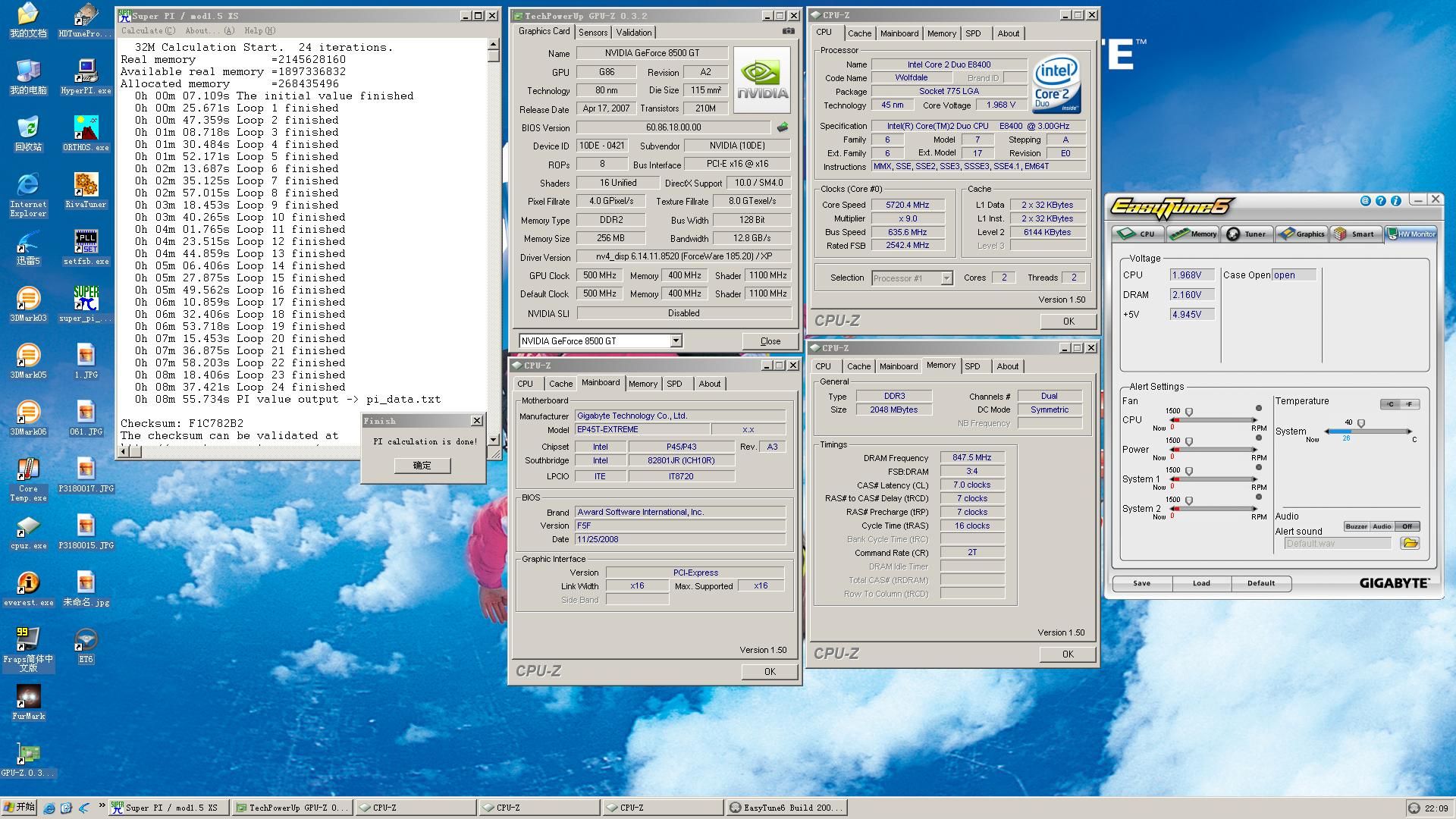The width and height of the screenshot is (1456, 819).
Task: Click Super PI vertical scrollbar down arrow
Action: pos(493,440)
